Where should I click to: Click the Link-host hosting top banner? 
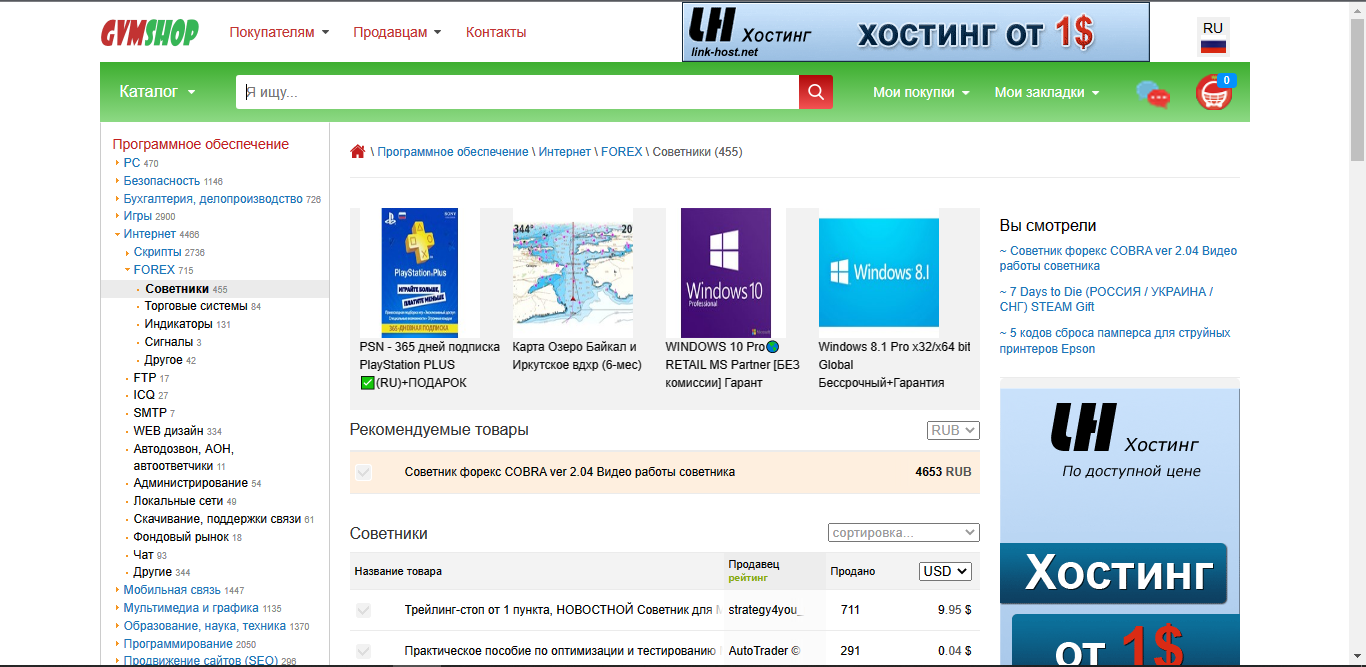[916, 32]
